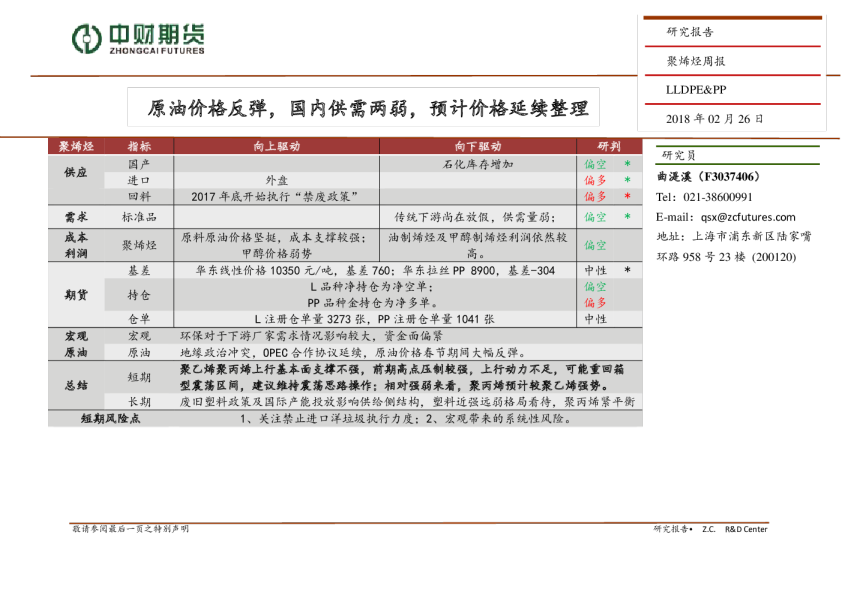Select the 研究报告 label in sidebar
Screen dimensions: 842x595
[690, 32]
